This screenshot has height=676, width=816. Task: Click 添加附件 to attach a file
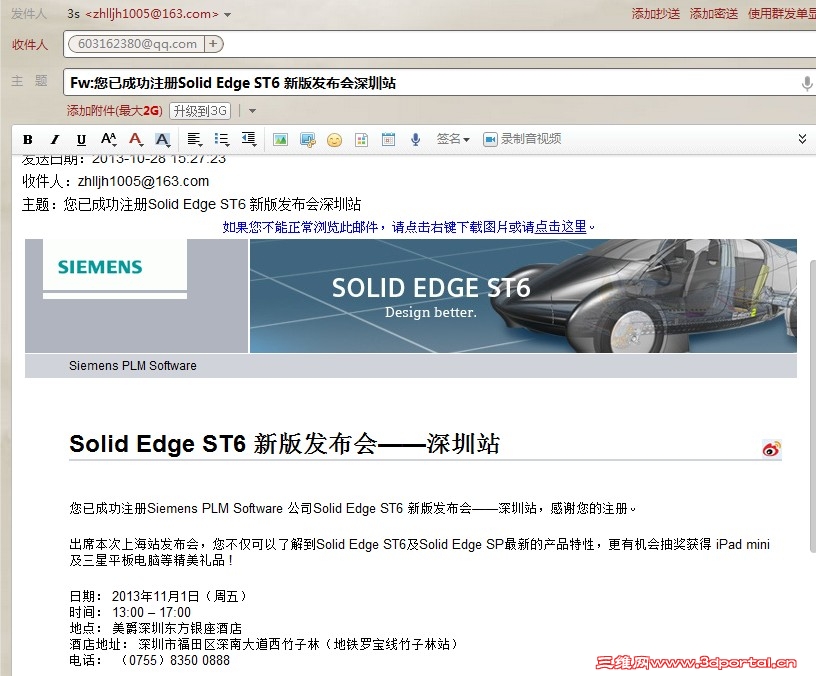[114, 110]
